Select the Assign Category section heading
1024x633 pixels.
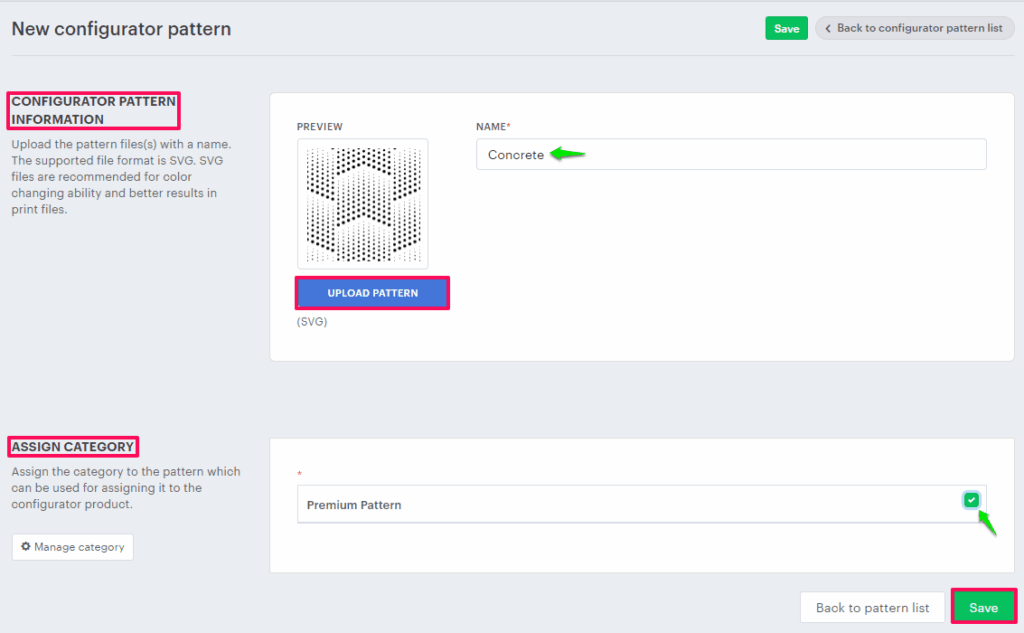73,447
